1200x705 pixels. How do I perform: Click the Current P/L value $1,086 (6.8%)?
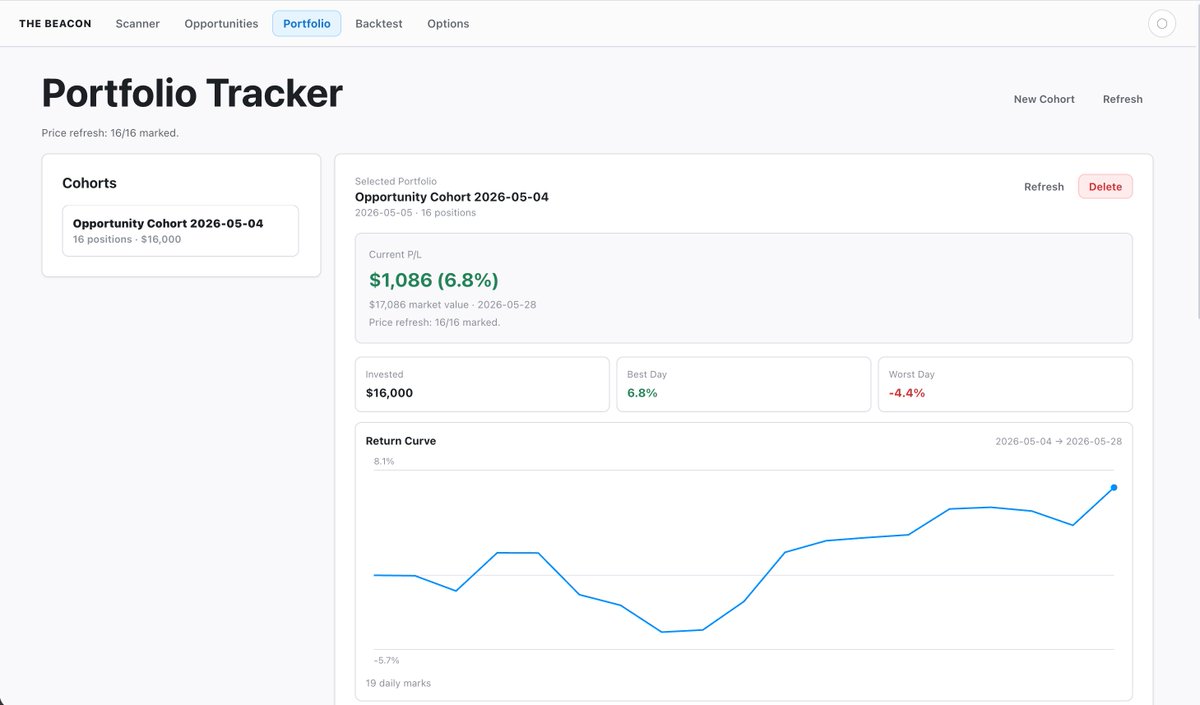click(434, 280)
